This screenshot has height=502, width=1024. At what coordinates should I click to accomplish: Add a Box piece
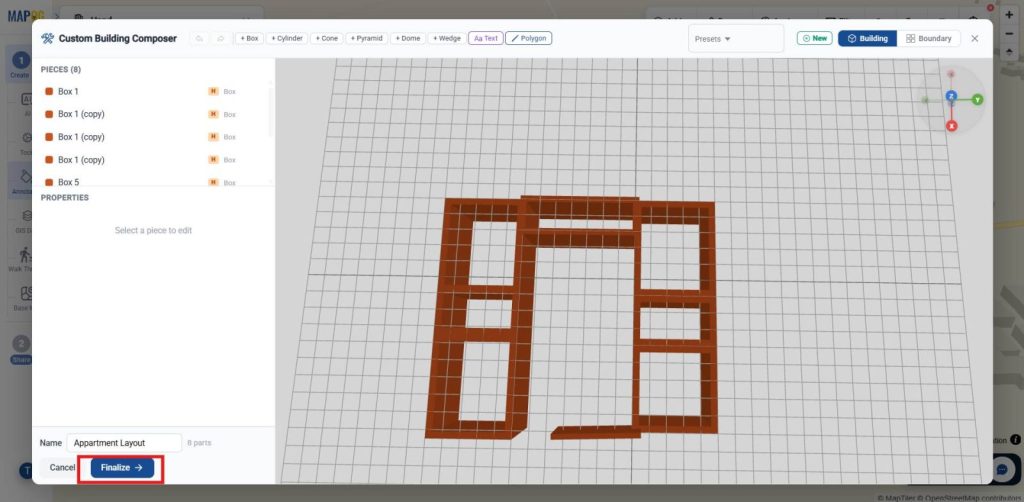point(249,39)
